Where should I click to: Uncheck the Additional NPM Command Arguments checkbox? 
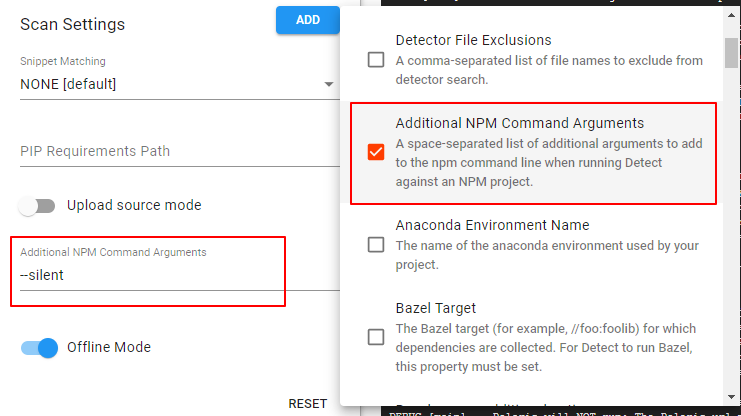click(376, 152)
